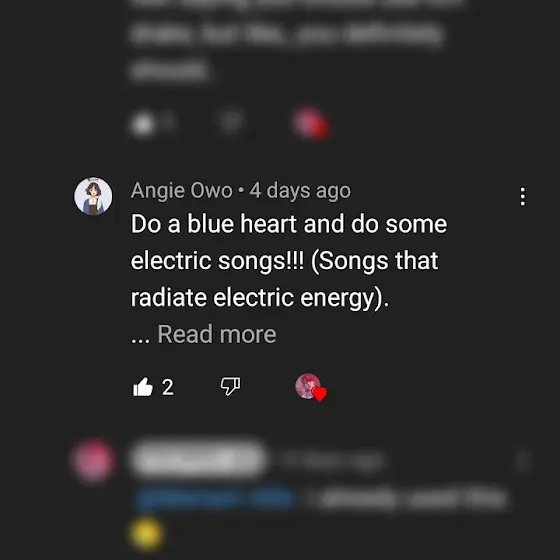
Task: Click the blurred username of bottom commenter
Action: [199, 460]
